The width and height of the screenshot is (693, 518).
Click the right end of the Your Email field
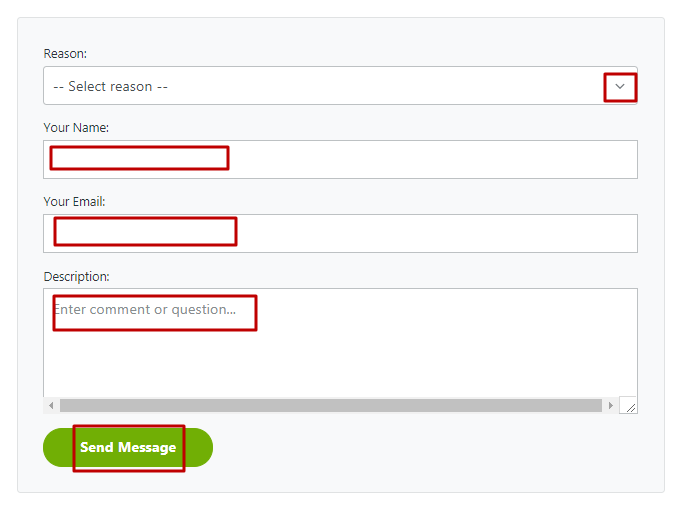(600, 233)
